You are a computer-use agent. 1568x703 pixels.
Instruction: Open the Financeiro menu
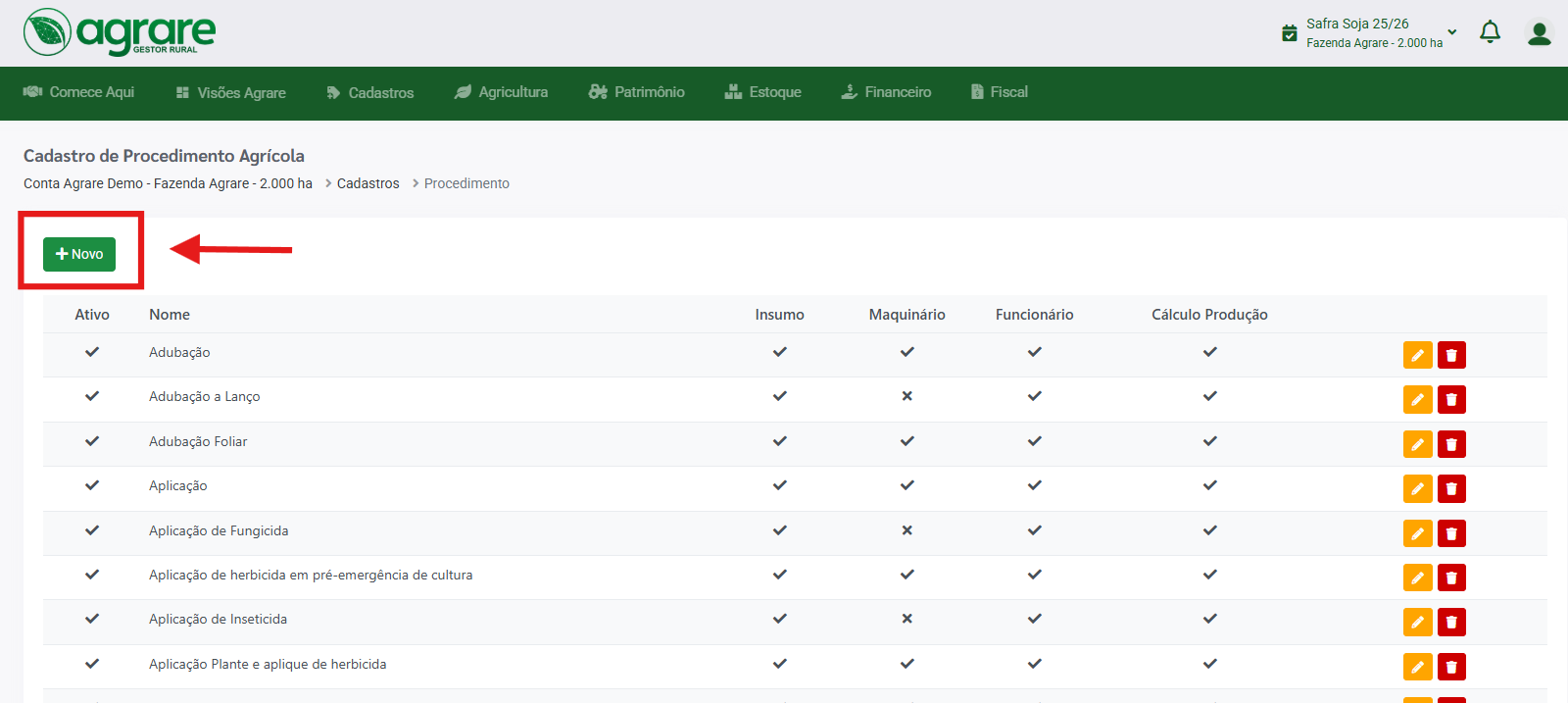tap(887, 92)
